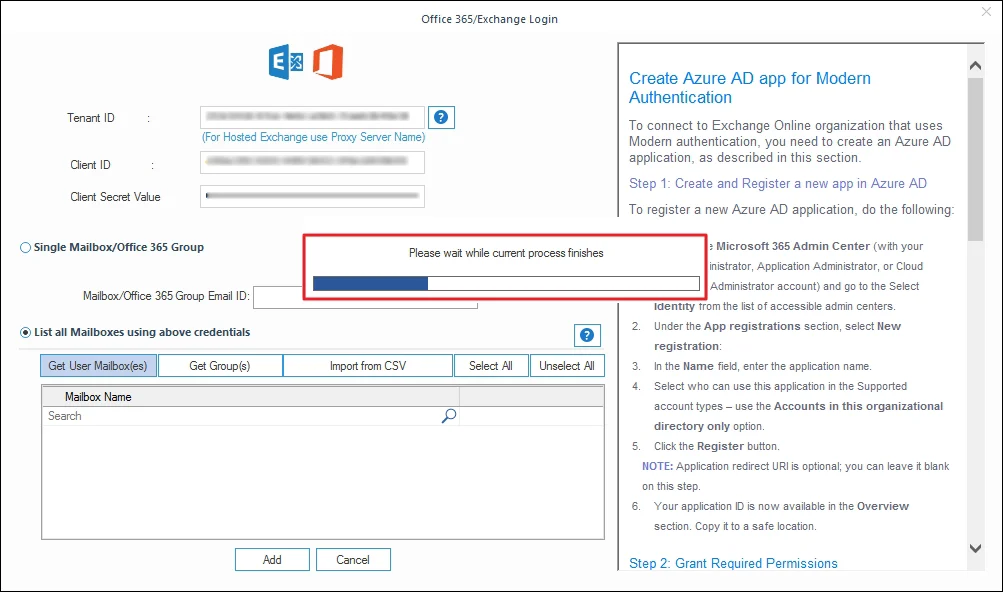
Task: Click 'Office 365/Exchange Login' window title
Action: point(489,19)
